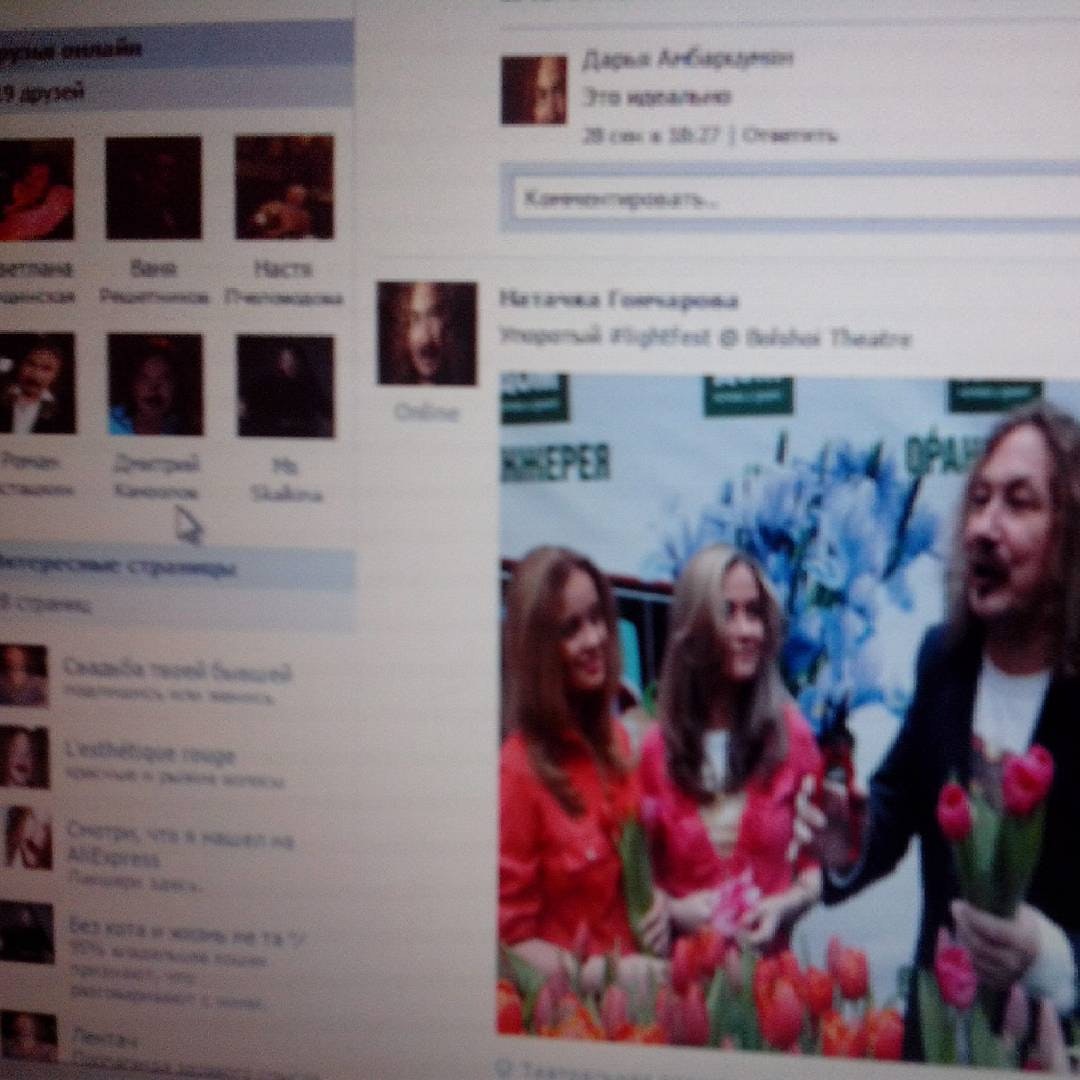The image size is (1080, 1080).
Task: Open Настя Пчеловодова's friend avatar
Action: 284,187
